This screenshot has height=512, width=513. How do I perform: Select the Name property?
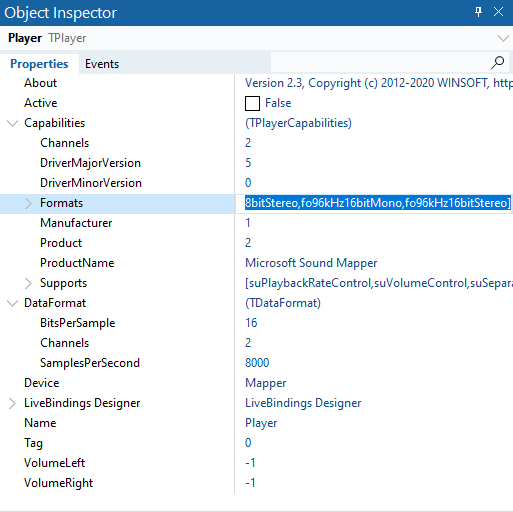pos(40,423)
